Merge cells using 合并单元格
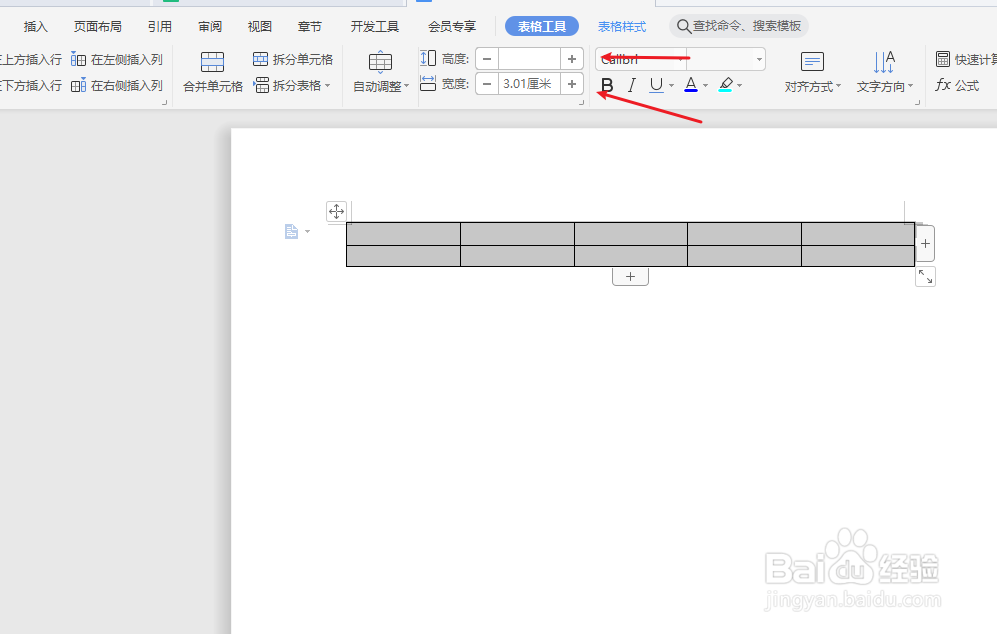This screenshot has width=997, height=634. (x=211, y=85)
